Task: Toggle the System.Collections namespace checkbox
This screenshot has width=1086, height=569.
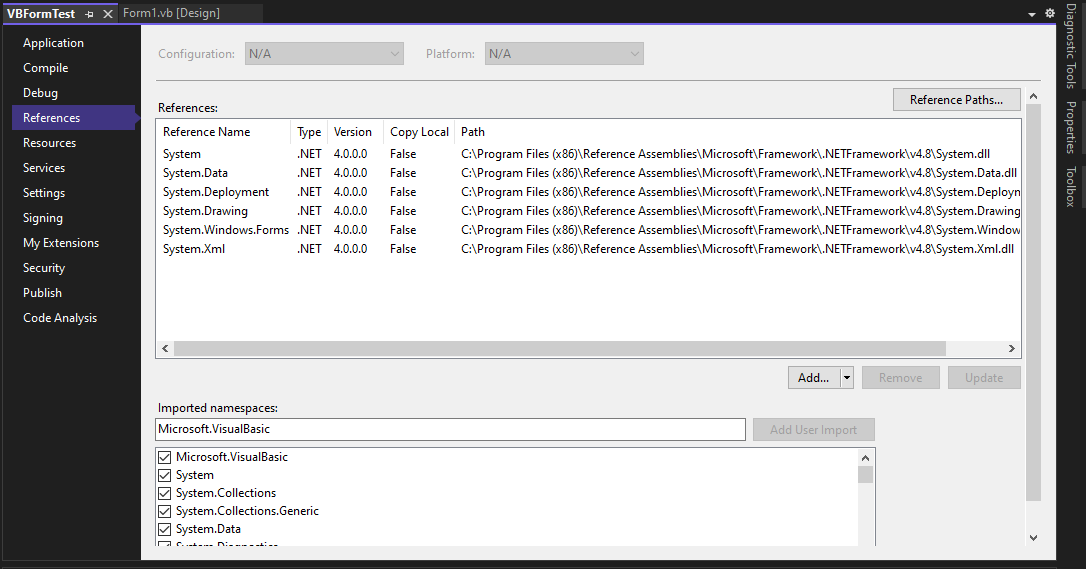Action: coord(164,493)
